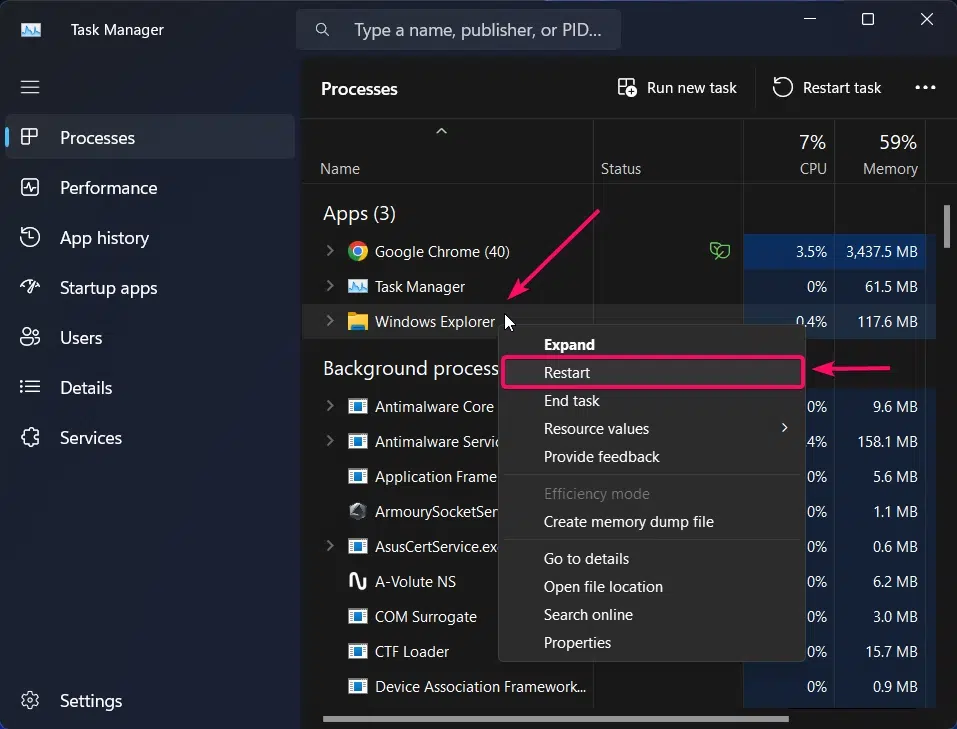This screenshot has height=729, width=957.
Task: Click the Run new task icon
Action: pos(627,87)
